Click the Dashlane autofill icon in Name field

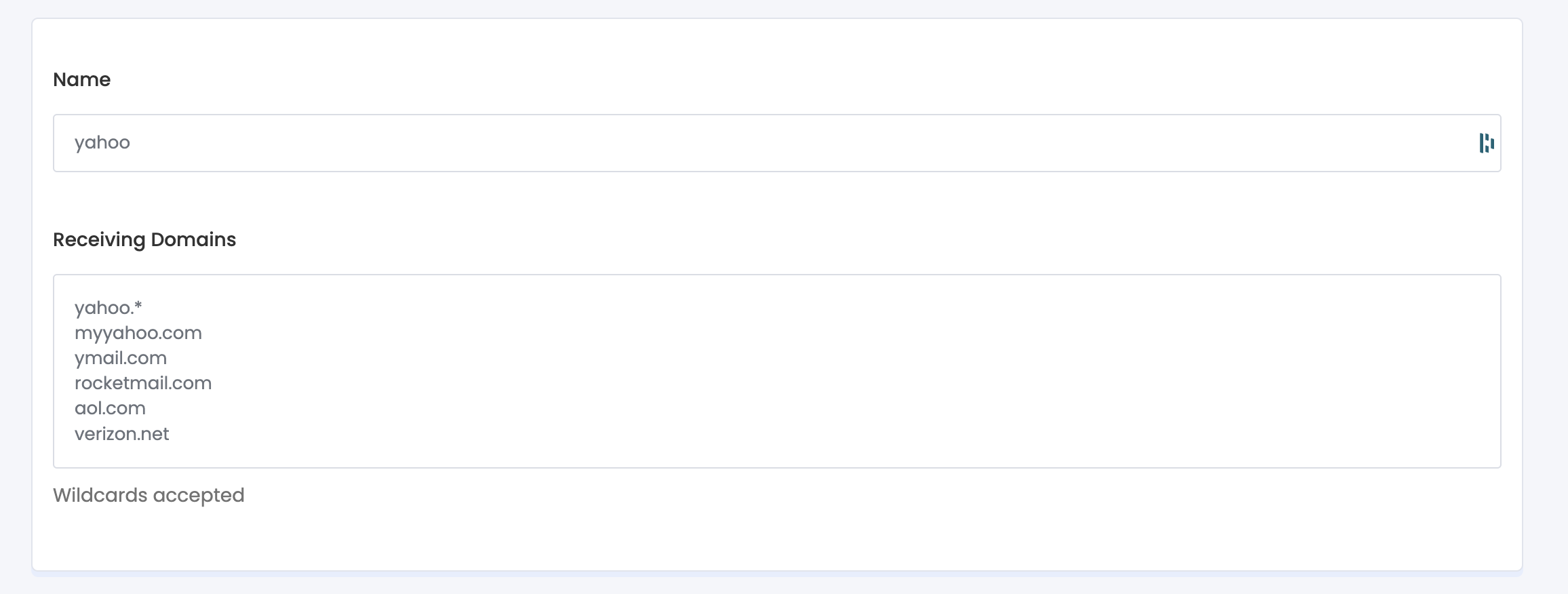pyautogui.click(x=1487, y=143)
